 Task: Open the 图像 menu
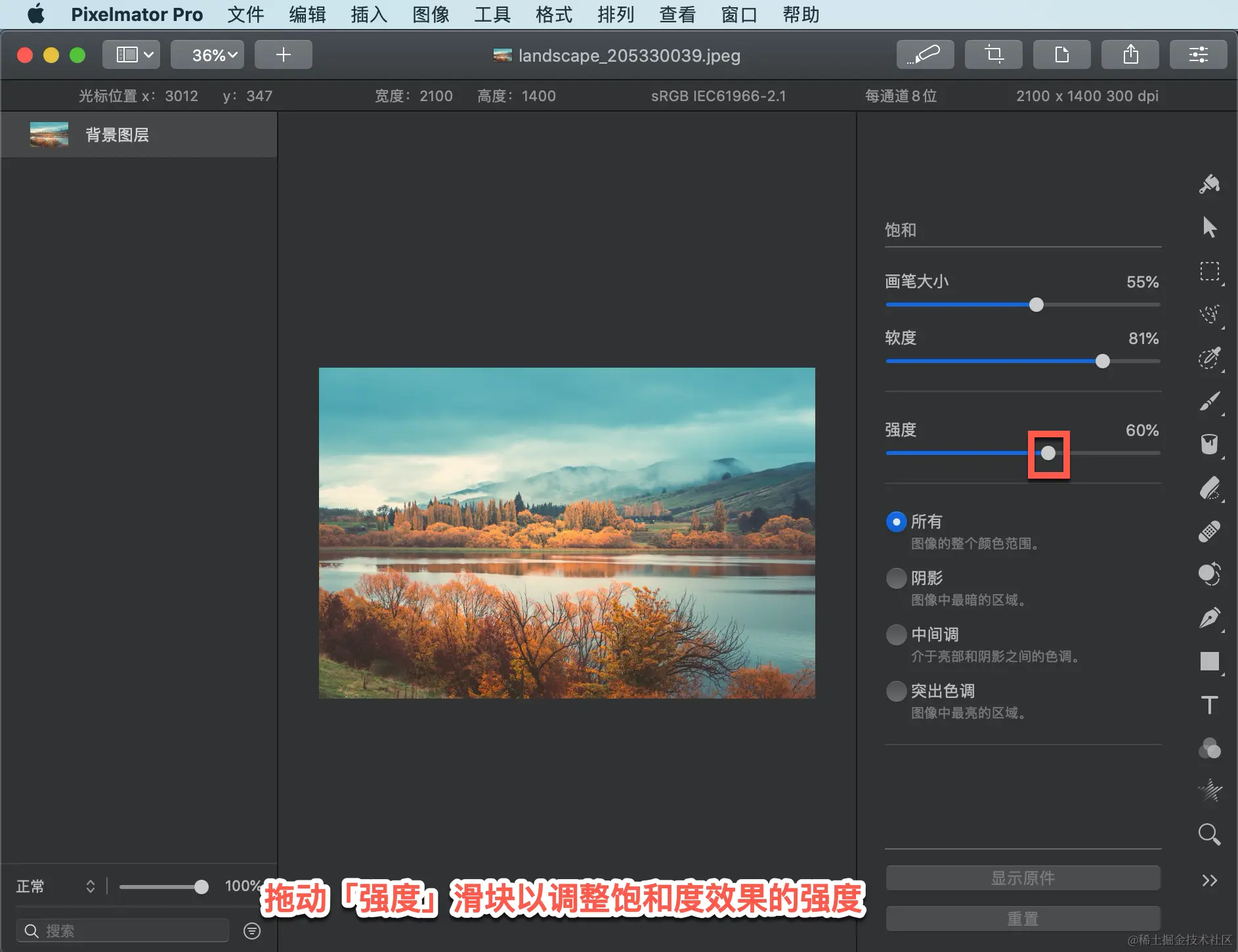(x=431, y=14)
